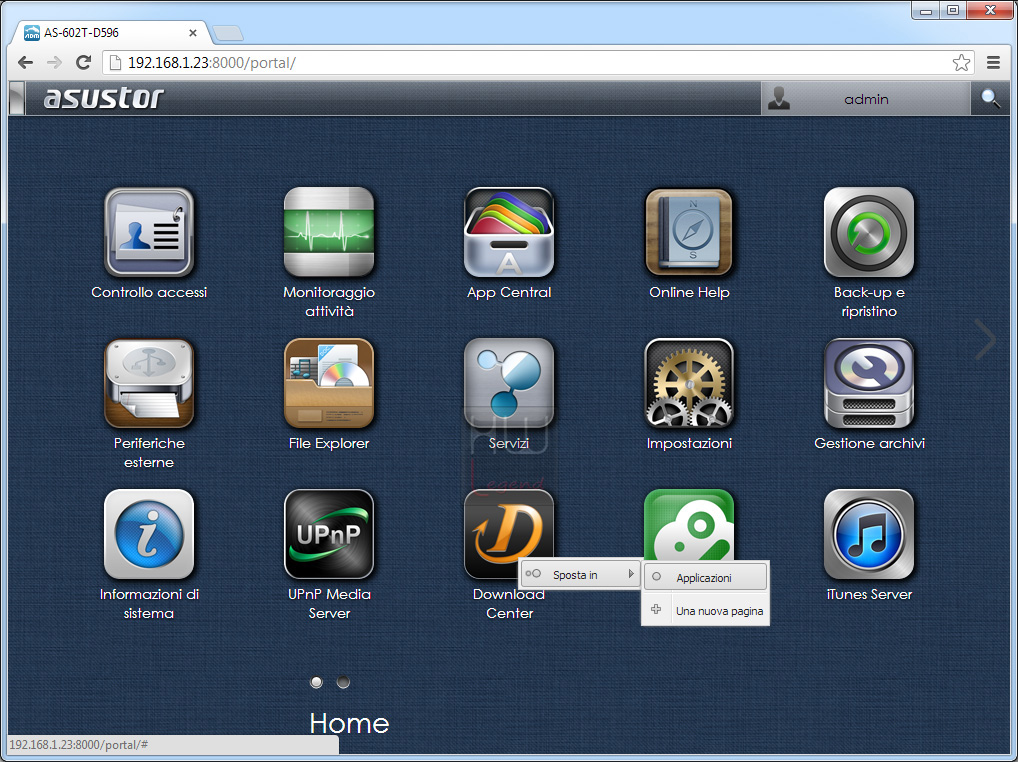
Task: Select Una nuova pagina option
Action: [705, 610]
